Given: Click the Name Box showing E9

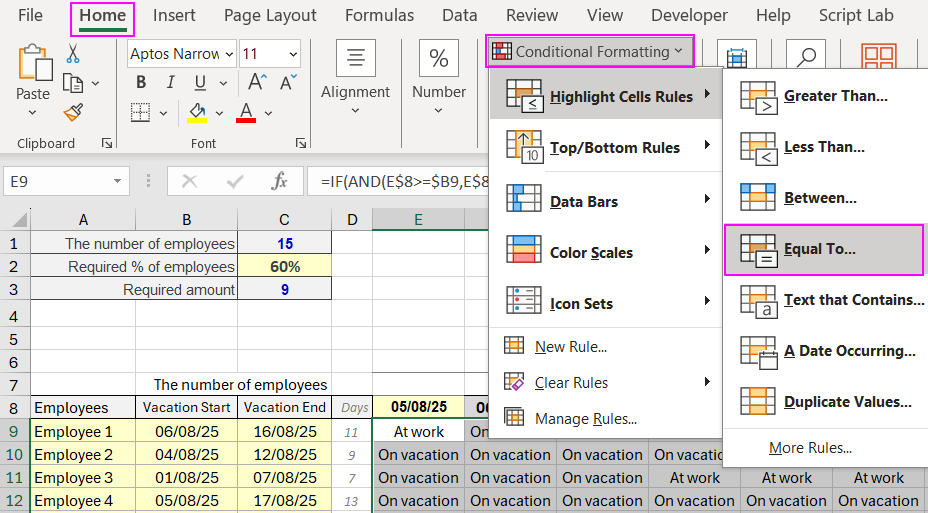Looking at the screenshot, I should click(x=56, y=181).
